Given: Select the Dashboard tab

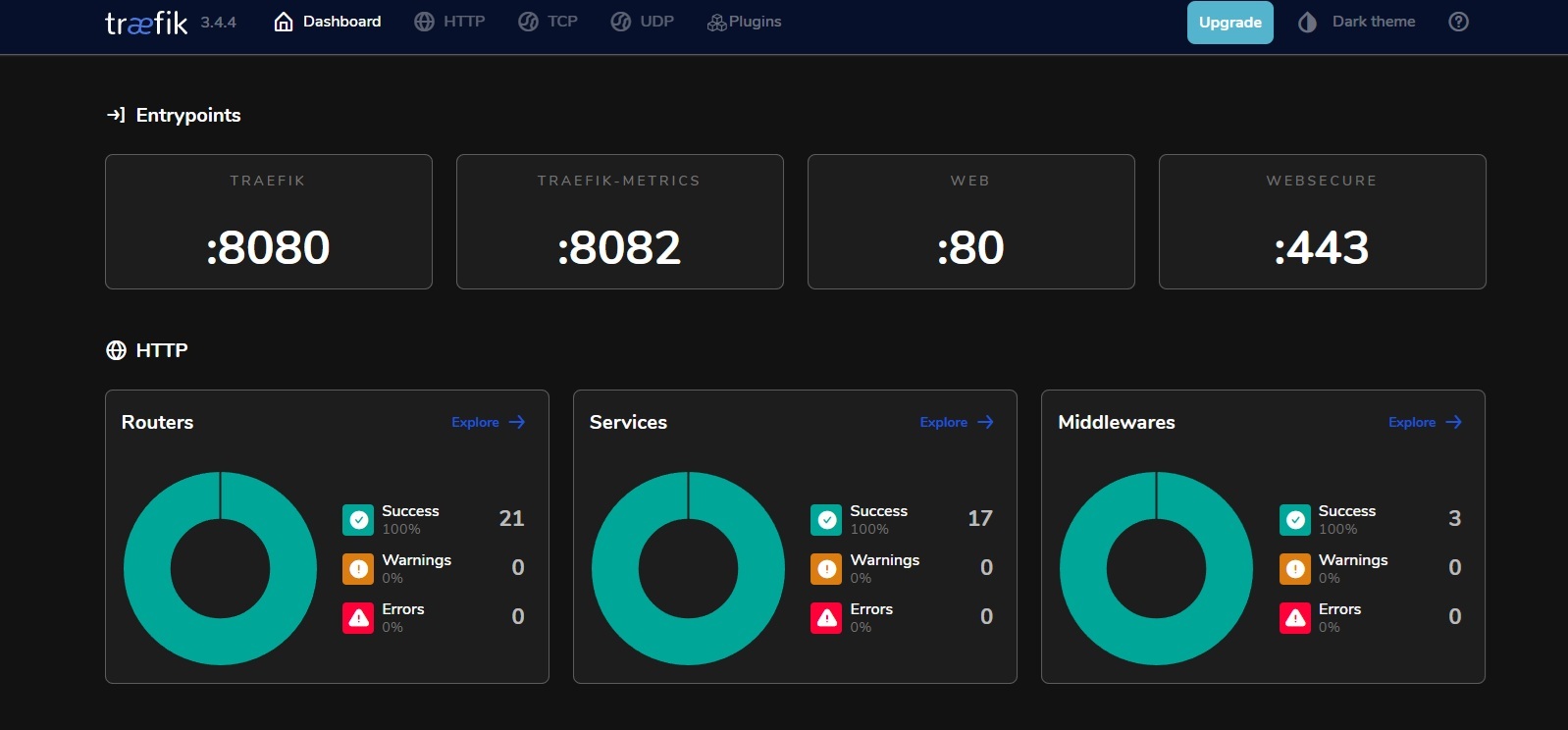Looking at the screenshot, I should [328, 22].
